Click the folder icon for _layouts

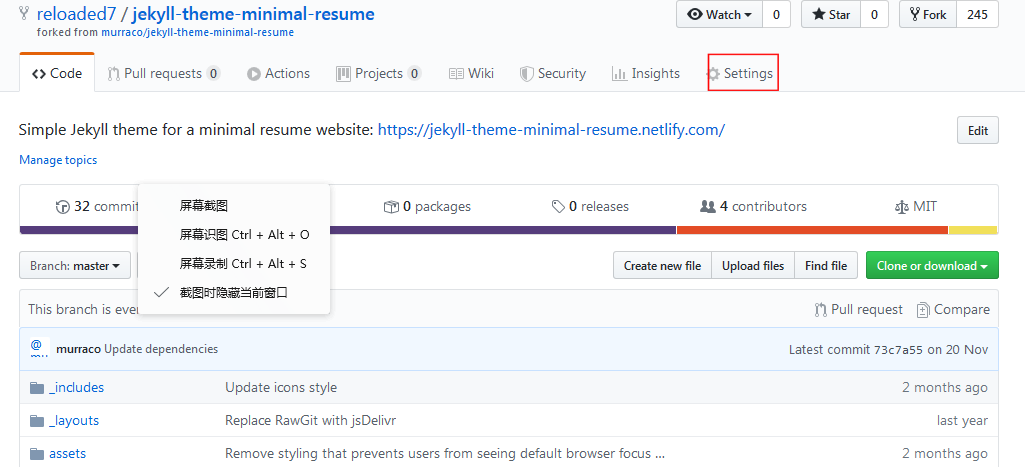(37, 421)
